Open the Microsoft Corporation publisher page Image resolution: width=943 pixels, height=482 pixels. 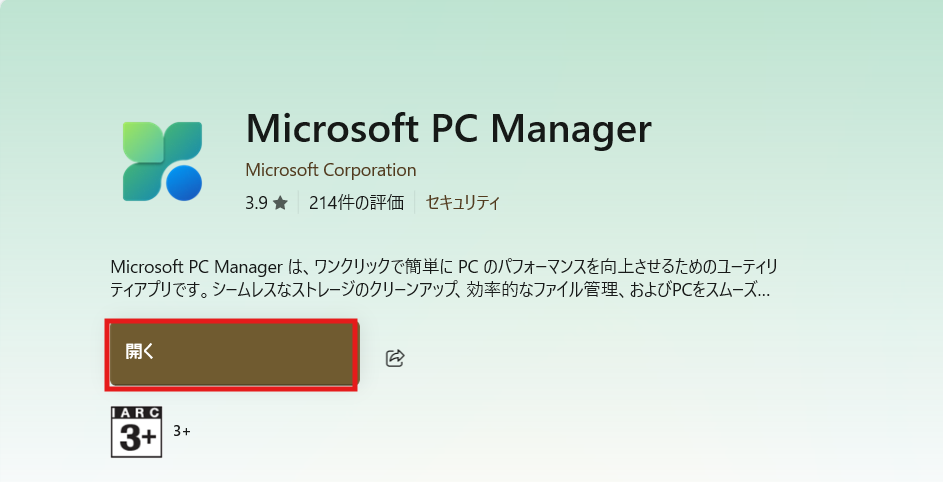[x=331, y=170]
